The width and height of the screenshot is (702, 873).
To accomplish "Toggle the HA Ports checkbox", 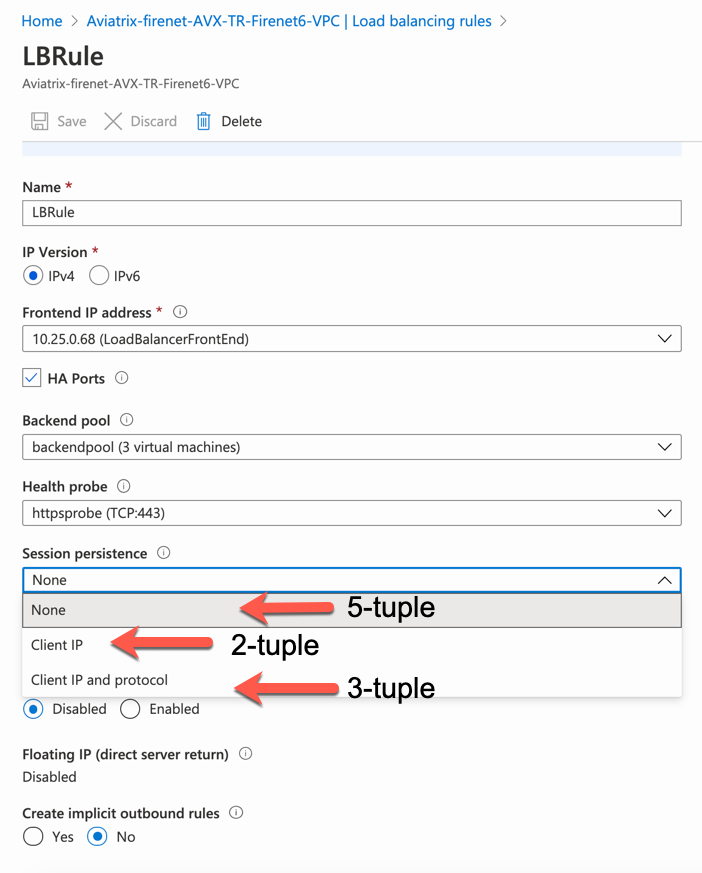I will (32, 379).
